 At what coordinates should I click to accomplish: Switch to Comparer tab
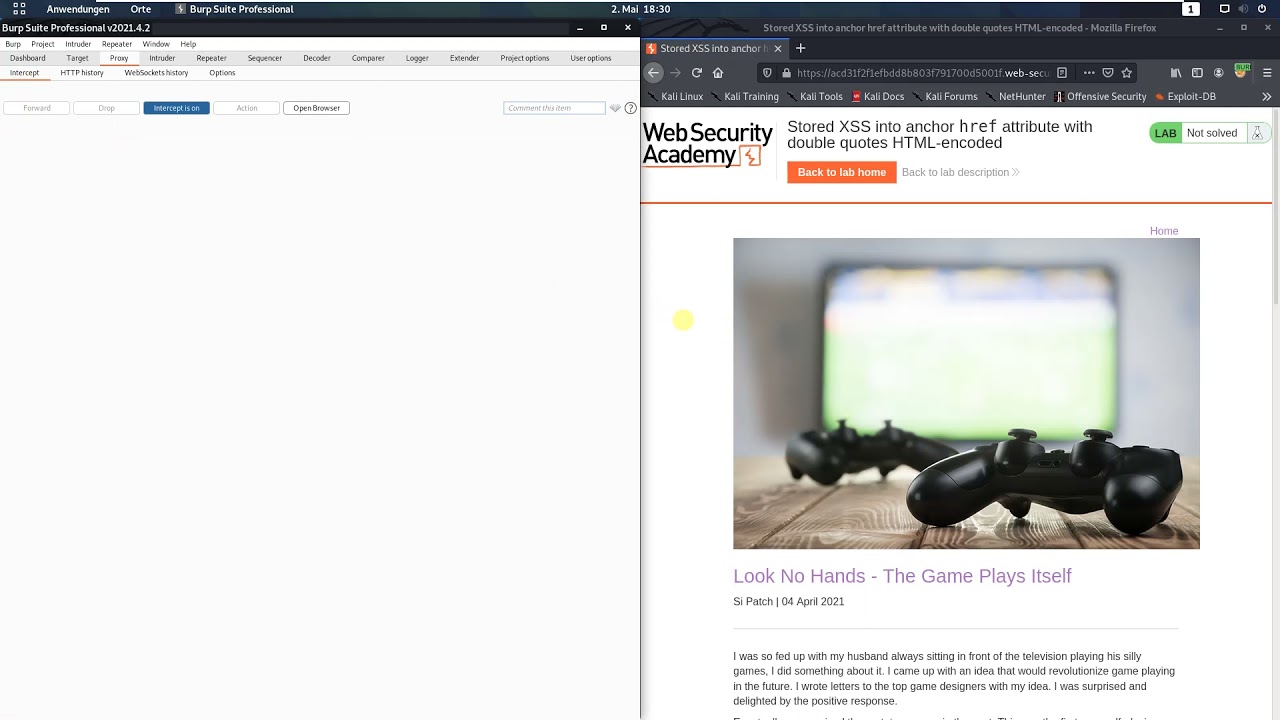pyautogui.click(x=368, y=58)
